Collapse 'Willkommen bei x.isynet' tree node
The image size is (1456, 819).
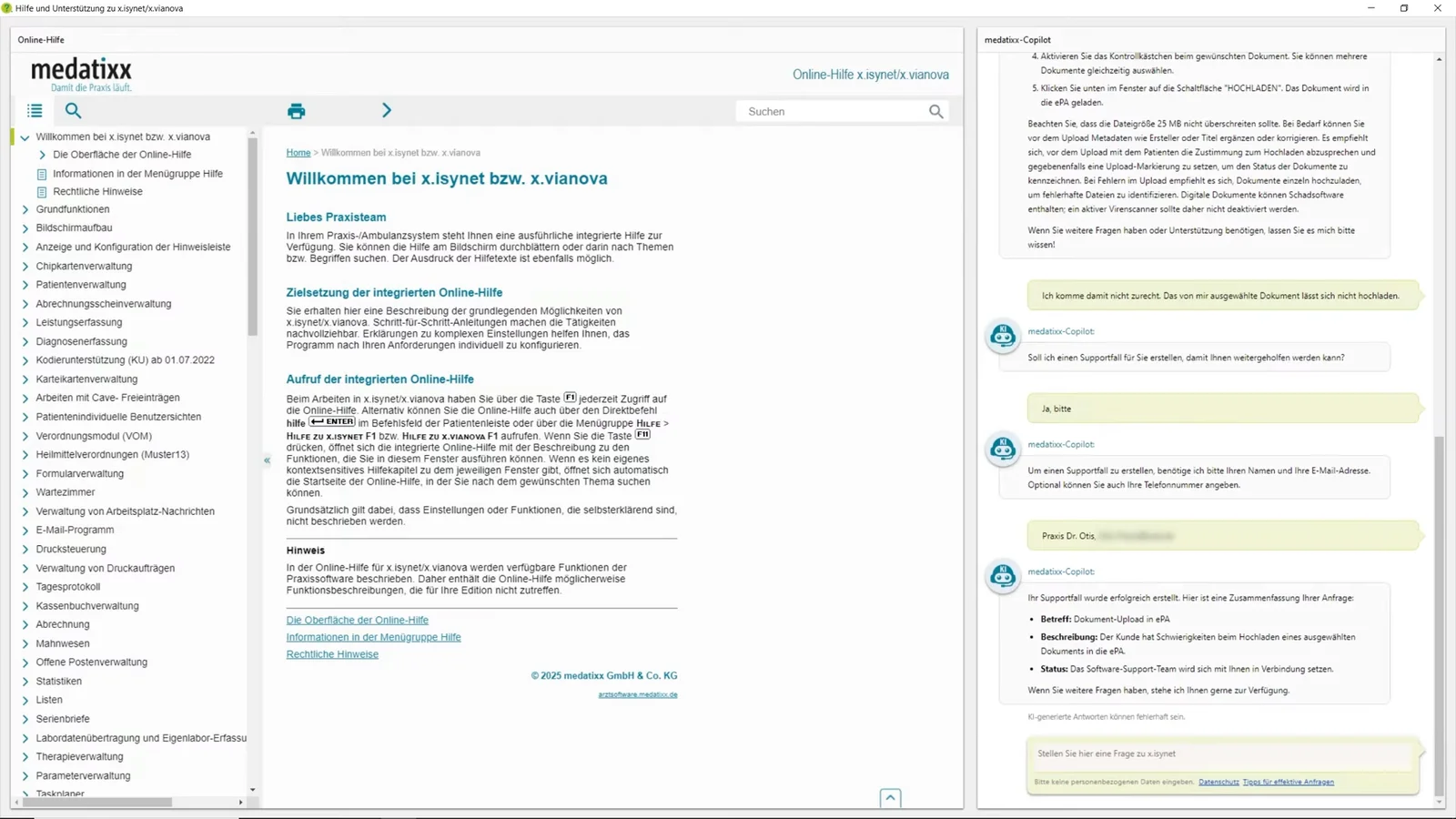[x=25, y=137]
